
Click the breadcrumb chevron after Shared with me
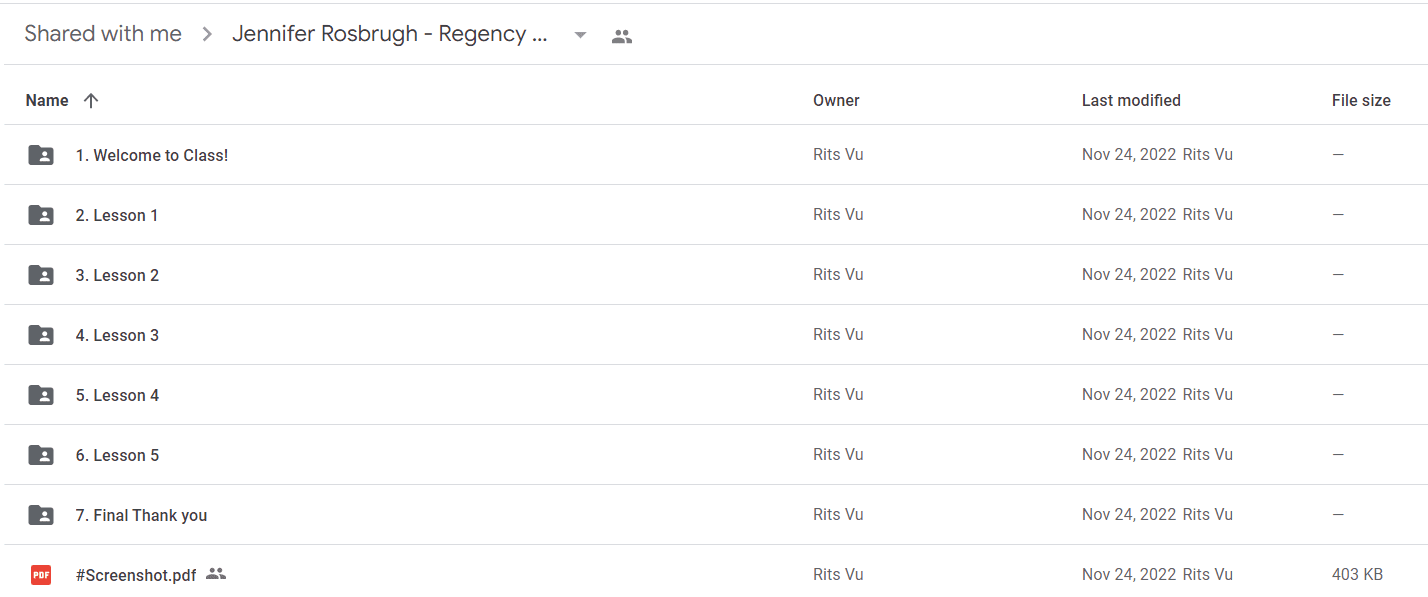(x=207, y=35)
